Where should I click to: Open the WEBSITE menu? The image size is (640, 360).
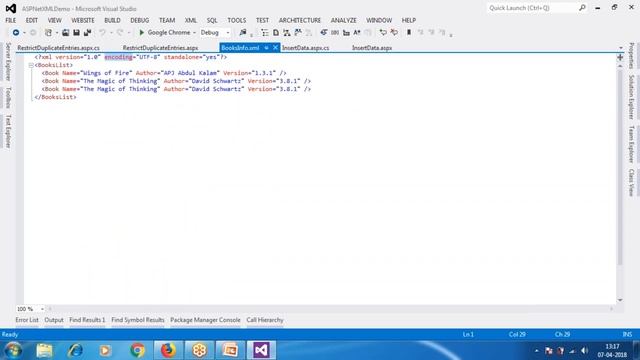pos(83,20)
